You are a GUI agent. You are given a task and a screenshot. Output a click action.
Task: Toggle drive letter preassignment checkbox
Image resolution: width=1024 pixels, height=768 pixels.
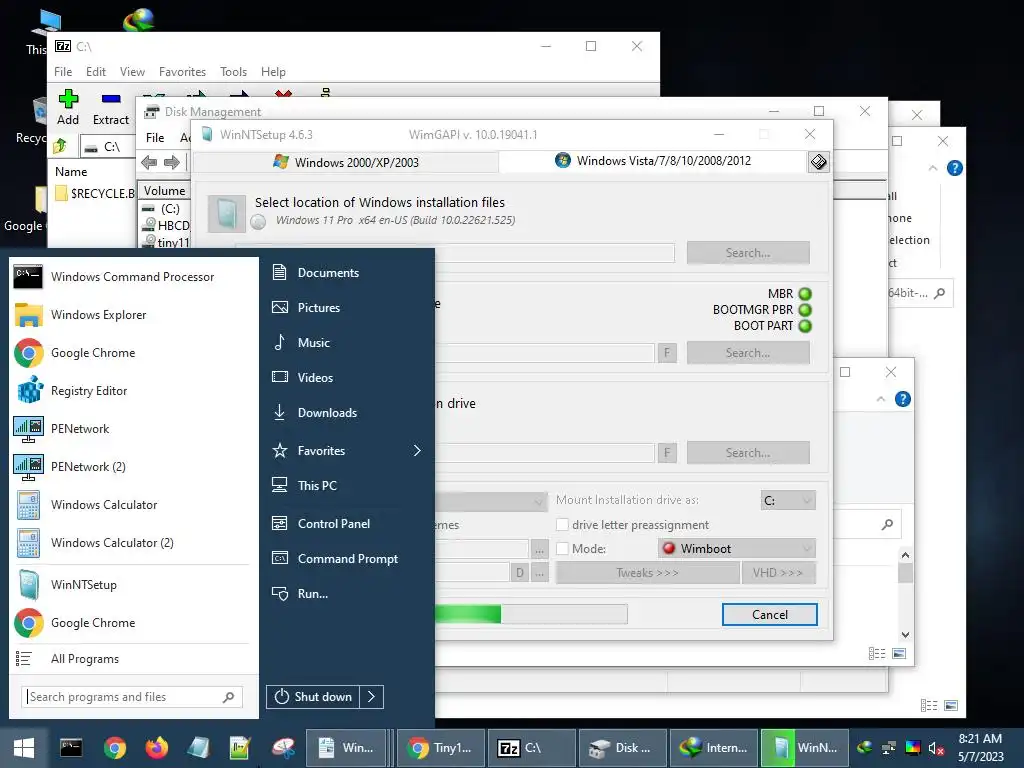pos(562,524)
